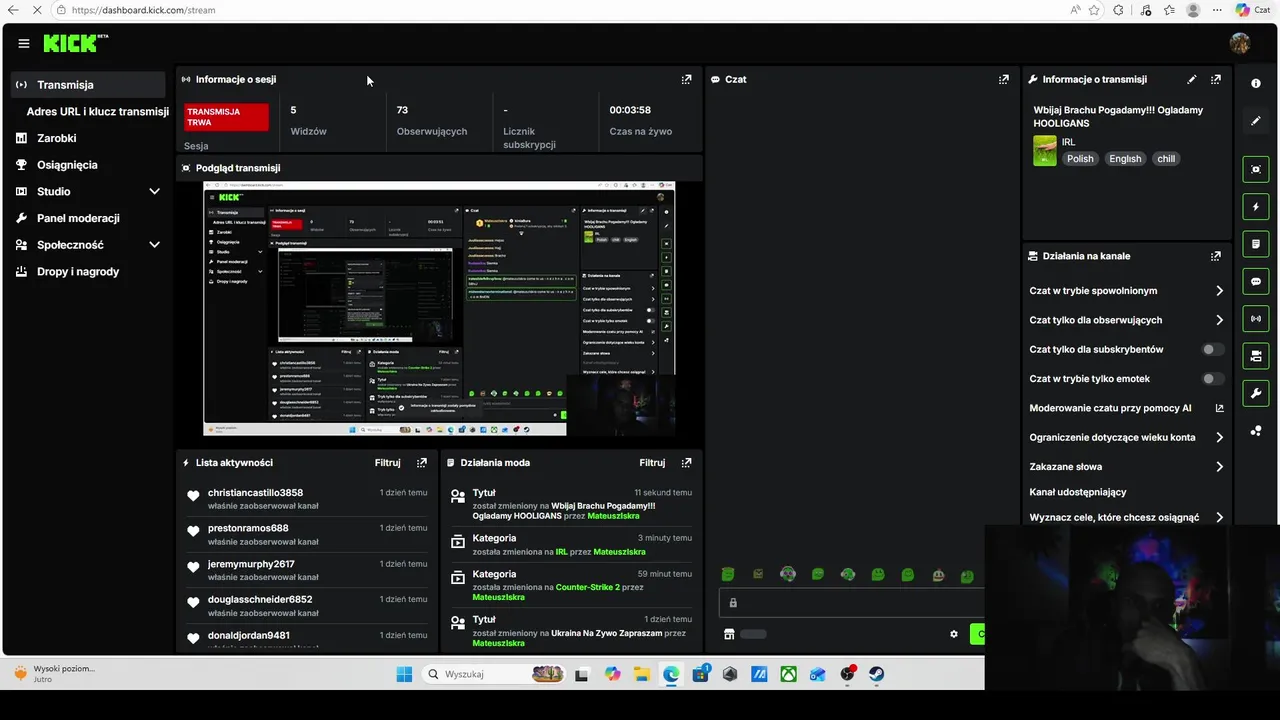Toggle mod actions notes button in right sidebar
The height and width of the screenshot is (720, 1280).
[1256, 244]
